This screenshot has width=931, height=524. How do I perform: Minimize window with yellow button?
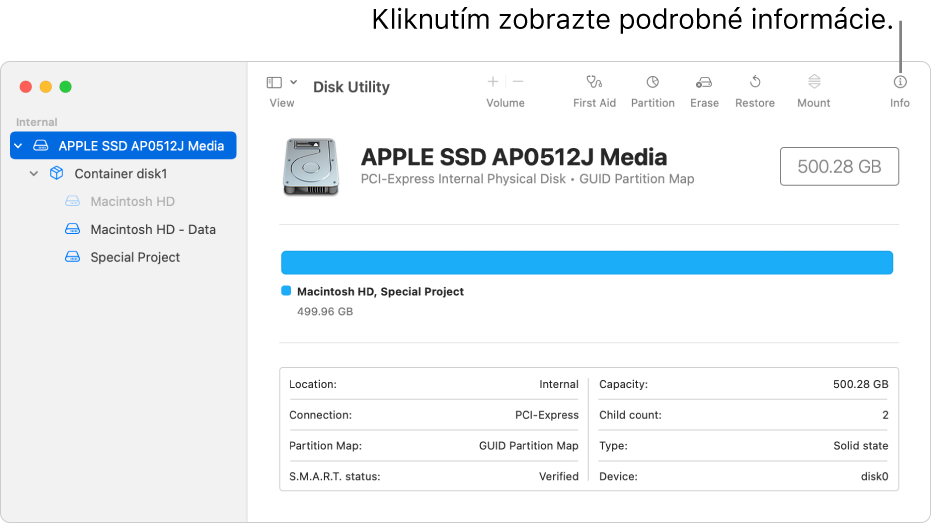46,87
